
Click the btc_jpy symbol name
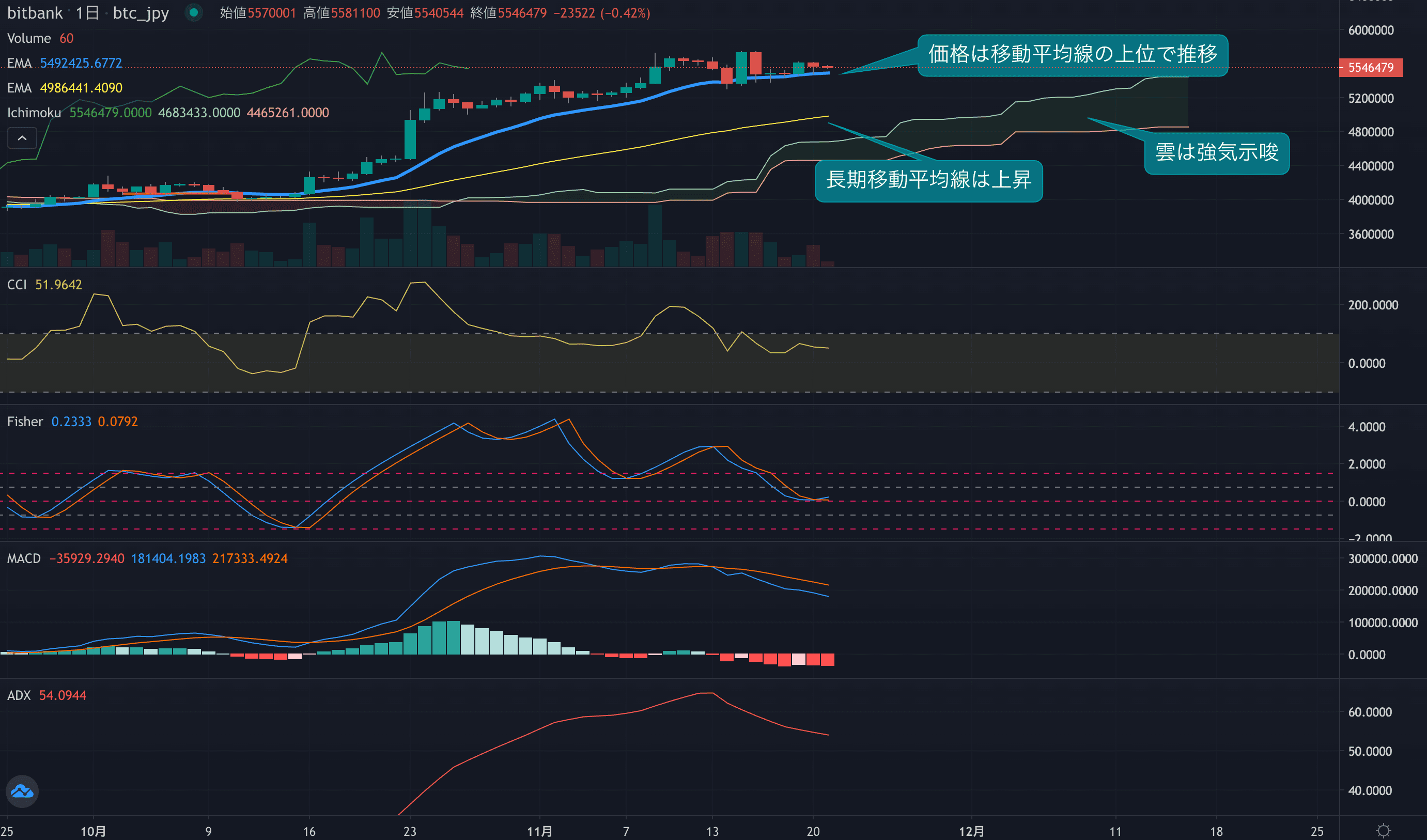click(x=141, y=12)
